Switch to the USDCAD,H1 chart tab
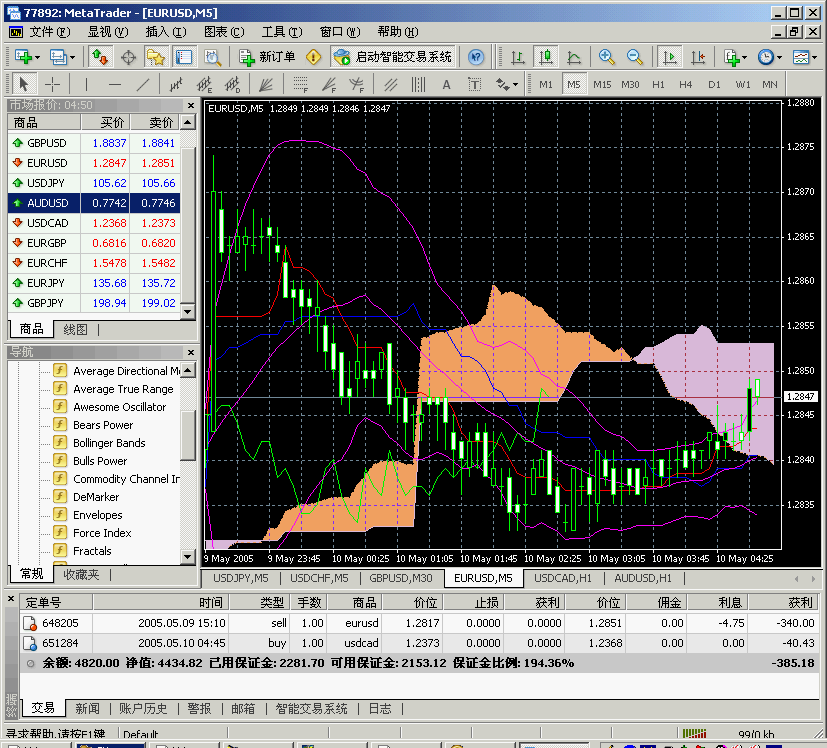827x748 pixels. (x=563, y=578)
